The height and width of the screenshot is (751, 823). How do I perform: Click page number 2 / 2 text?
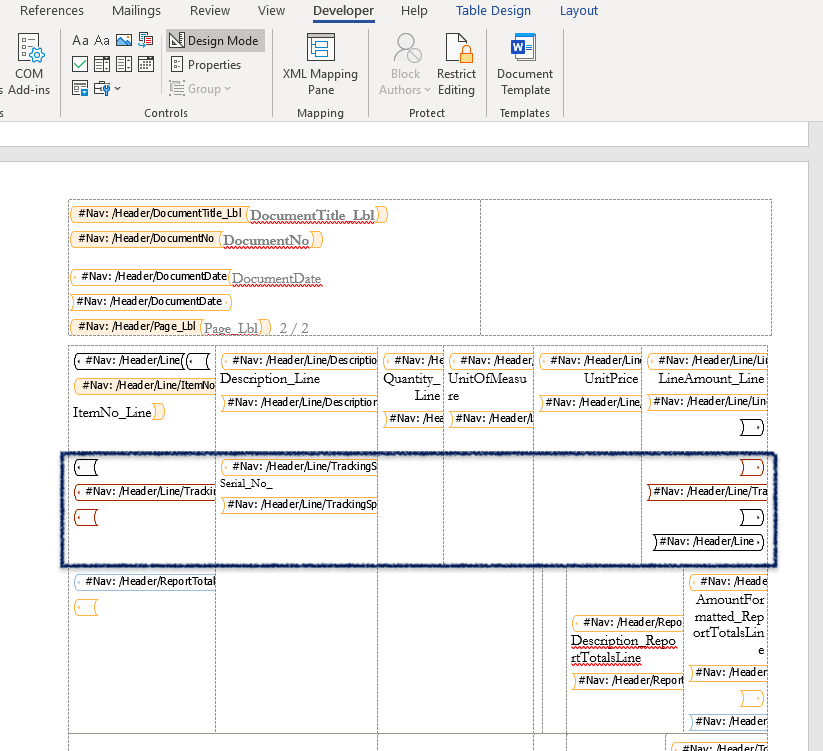pyautogui.click(x=293, y=329)
